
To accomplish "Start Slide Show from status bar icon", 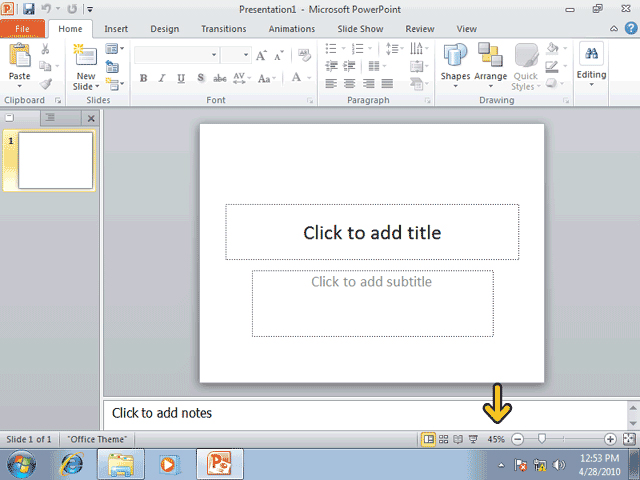I will pyautogui.click(x=473, y=439).
